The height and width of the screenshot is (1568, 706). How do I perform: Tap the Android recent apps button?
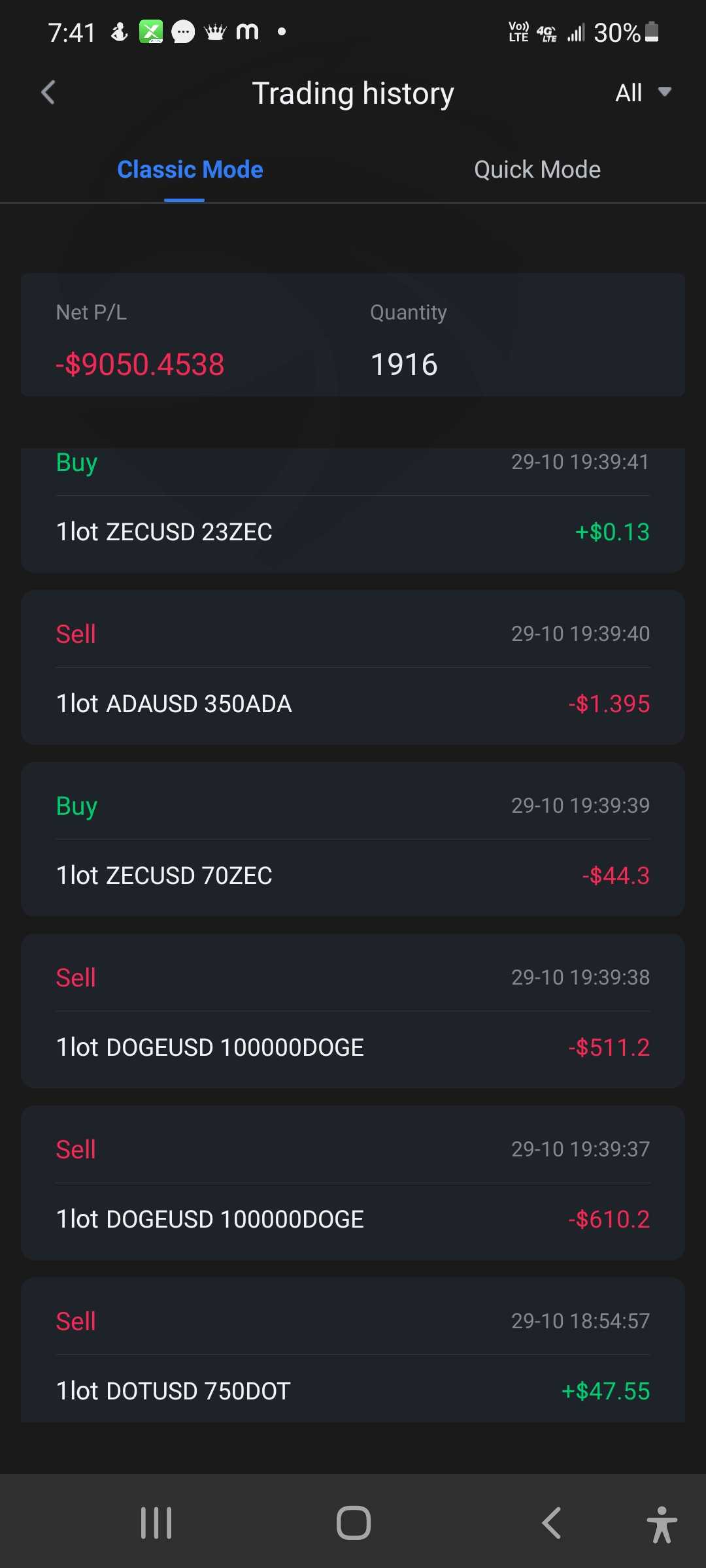pyautogui.click(x=156, y=1522)
